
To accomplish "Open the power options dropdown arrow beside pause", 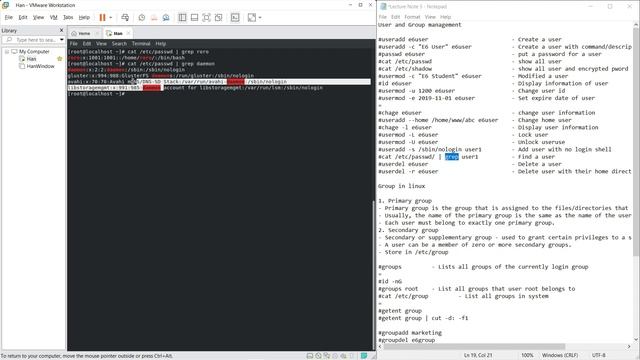I will [x=111, y=18].
